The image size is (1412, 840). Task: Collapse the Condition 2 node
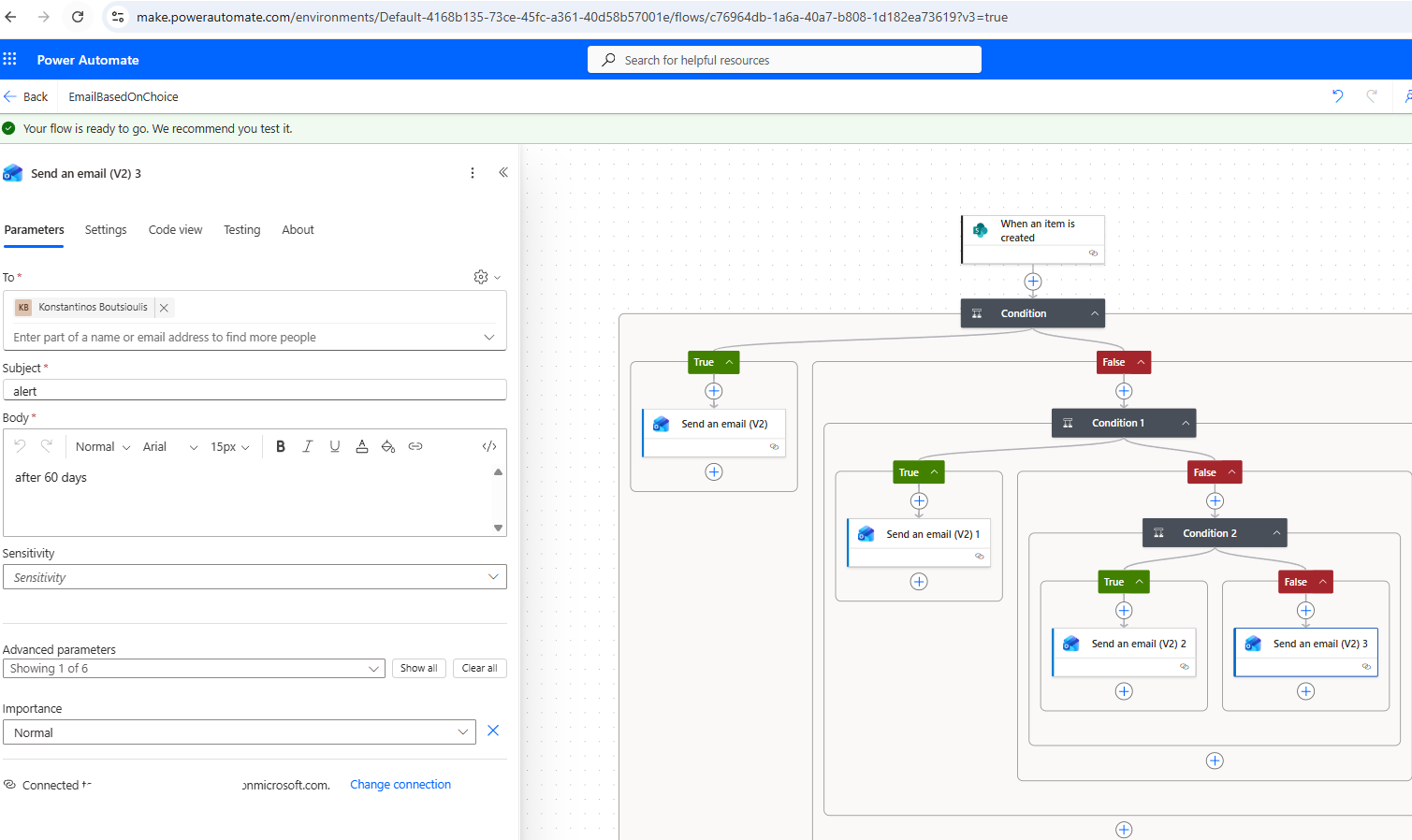(x=1276, y=533)
